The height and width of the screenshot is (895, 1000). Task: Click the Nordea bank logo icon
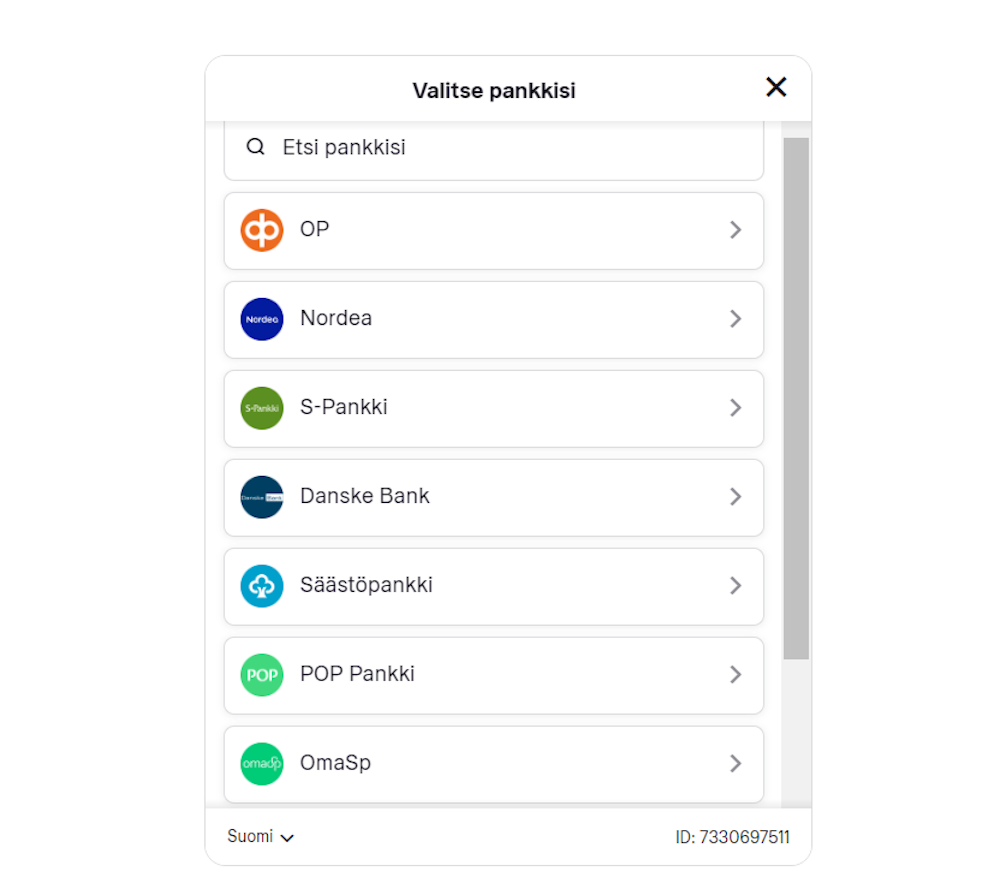click(x=262, y=319)
